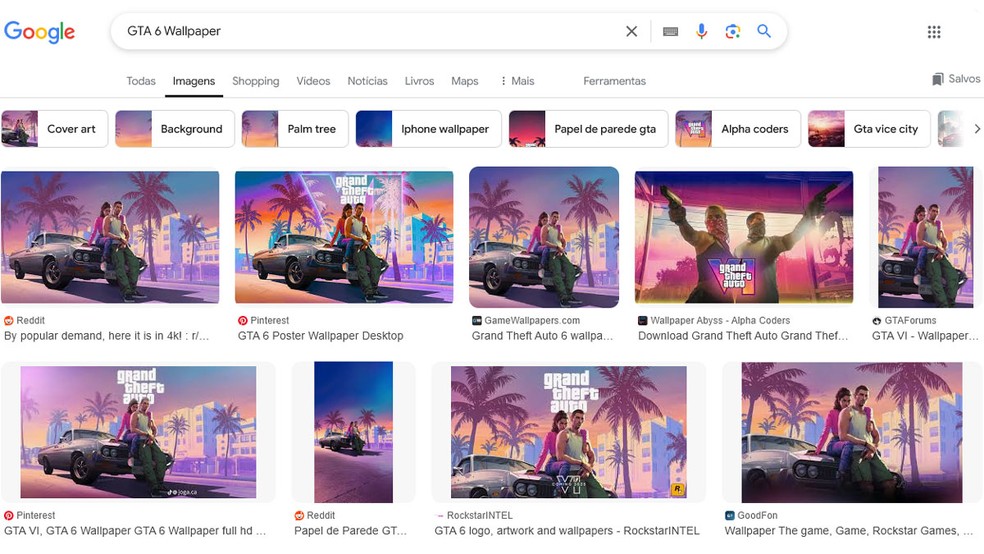The width and height of the screenshot is (984, 554).
Task: Open the GoodFon wallpaper thumbnail
Action: [852, 432]
